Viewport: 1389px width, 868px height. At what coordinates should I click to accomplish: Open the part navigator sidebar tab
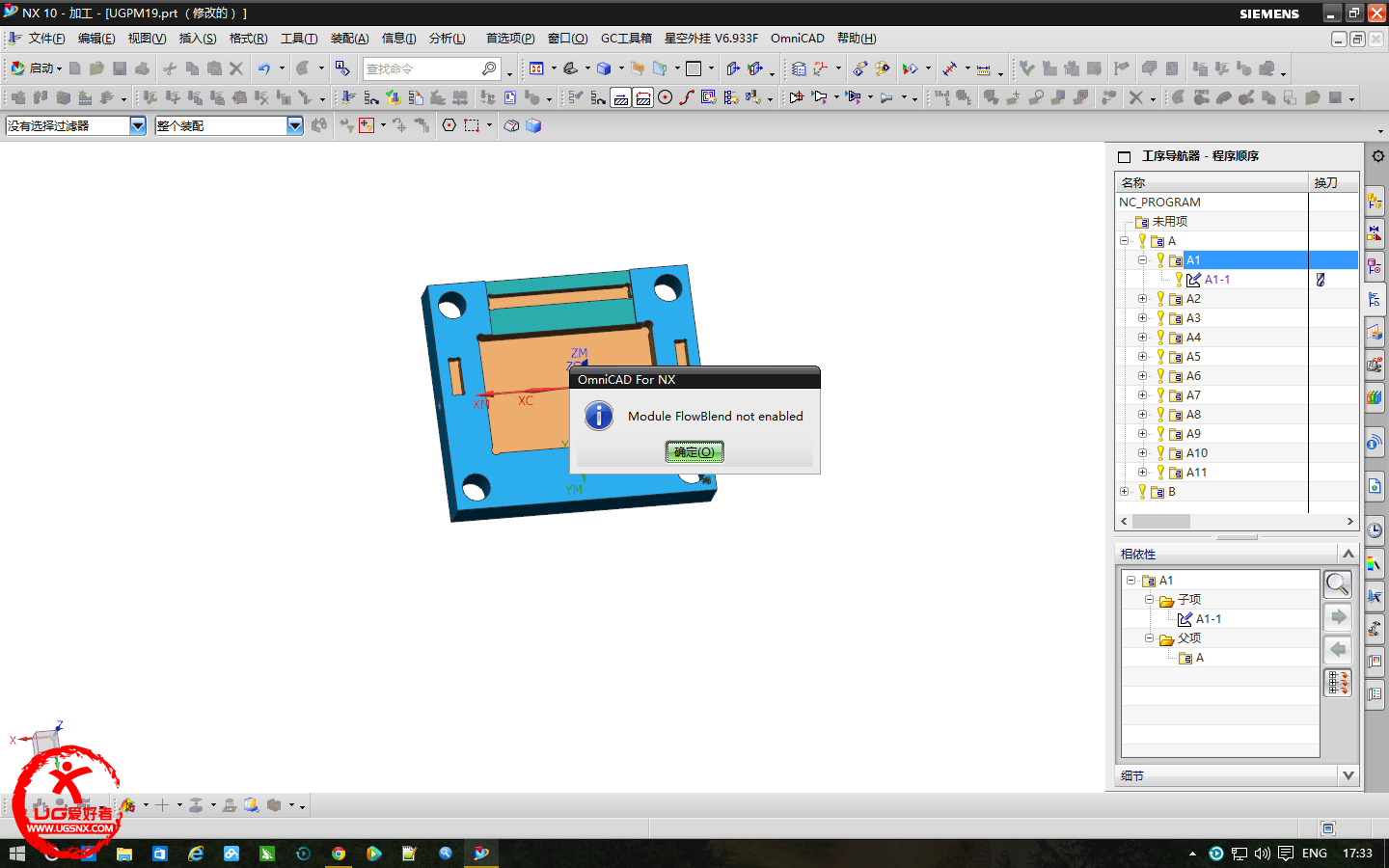point(1375,267)
